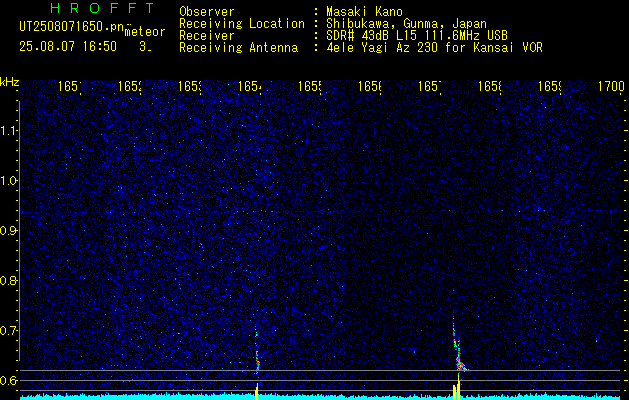Click the cyan noise level bar along the bottom
This screenshot has height=400, width=629.
(x=321, y=397)
